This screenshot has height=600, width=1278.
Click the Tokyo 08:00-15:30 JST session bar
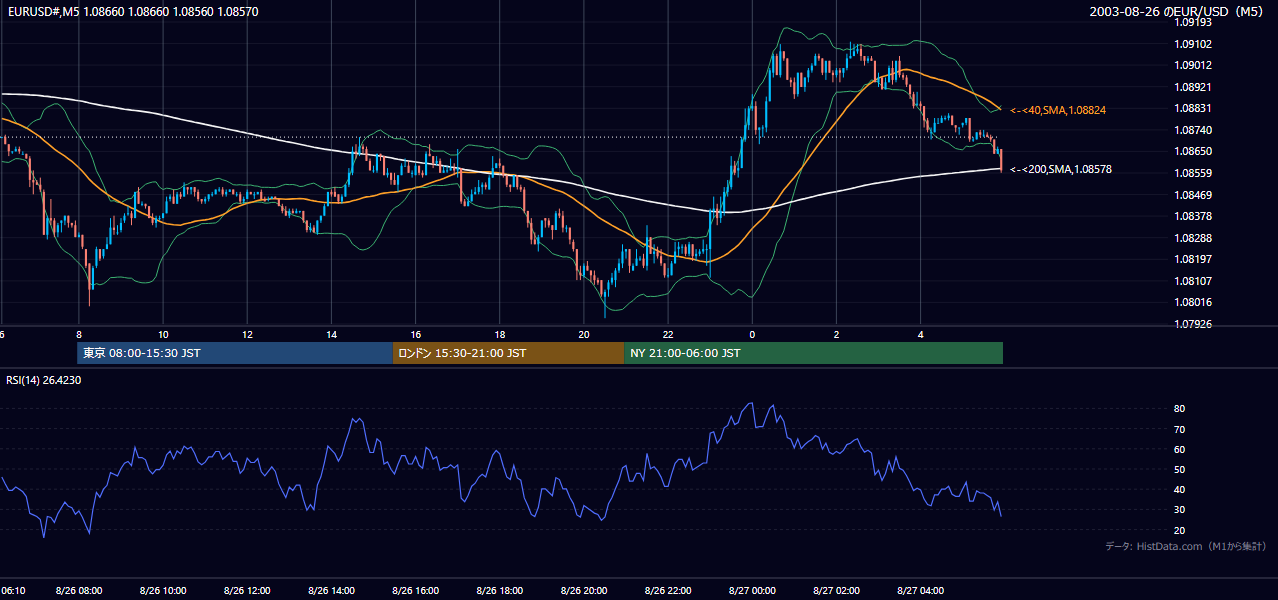(x=235, y=353)
